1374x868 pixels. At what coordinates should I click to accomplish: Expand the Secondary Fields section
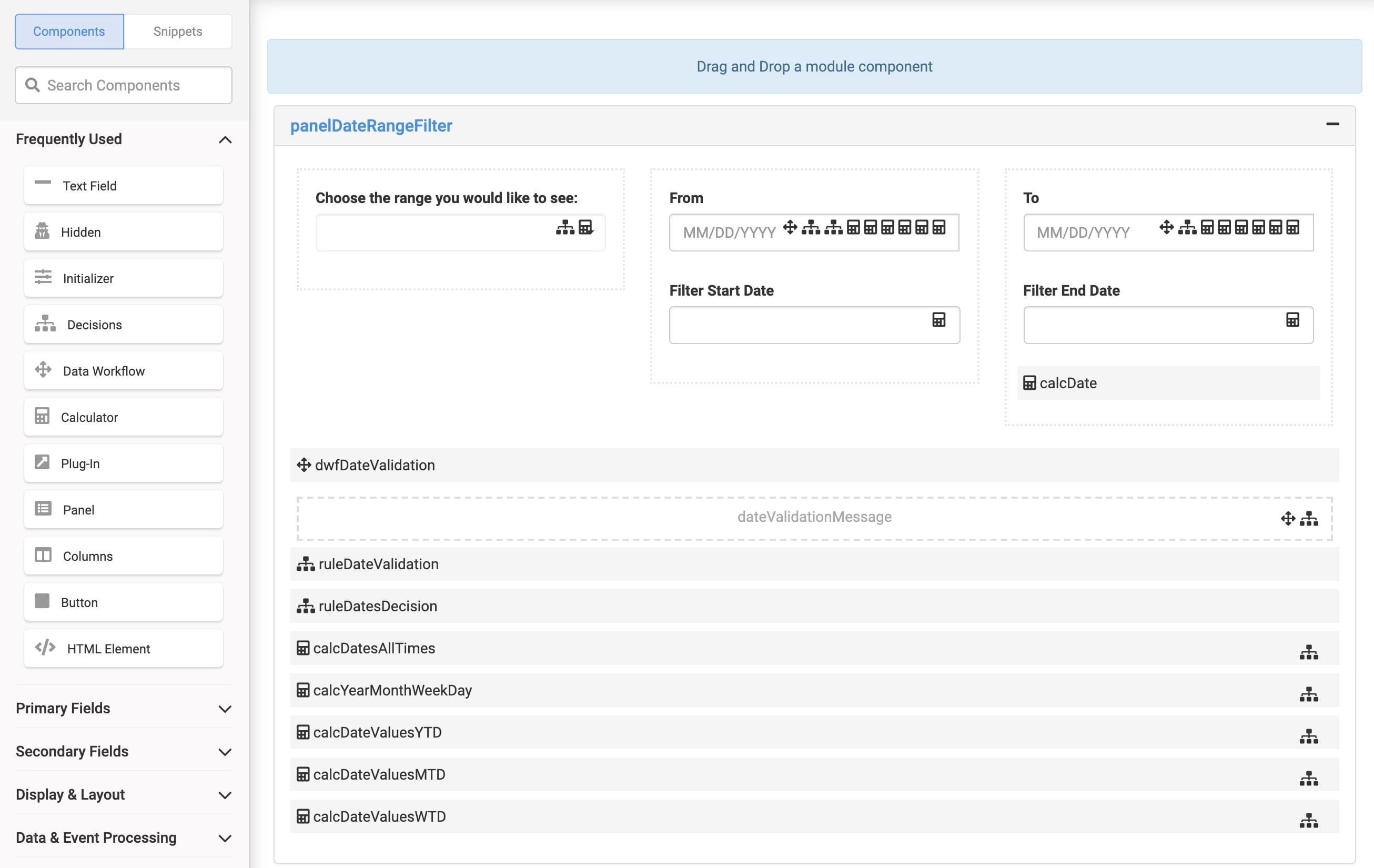(225, 752)
